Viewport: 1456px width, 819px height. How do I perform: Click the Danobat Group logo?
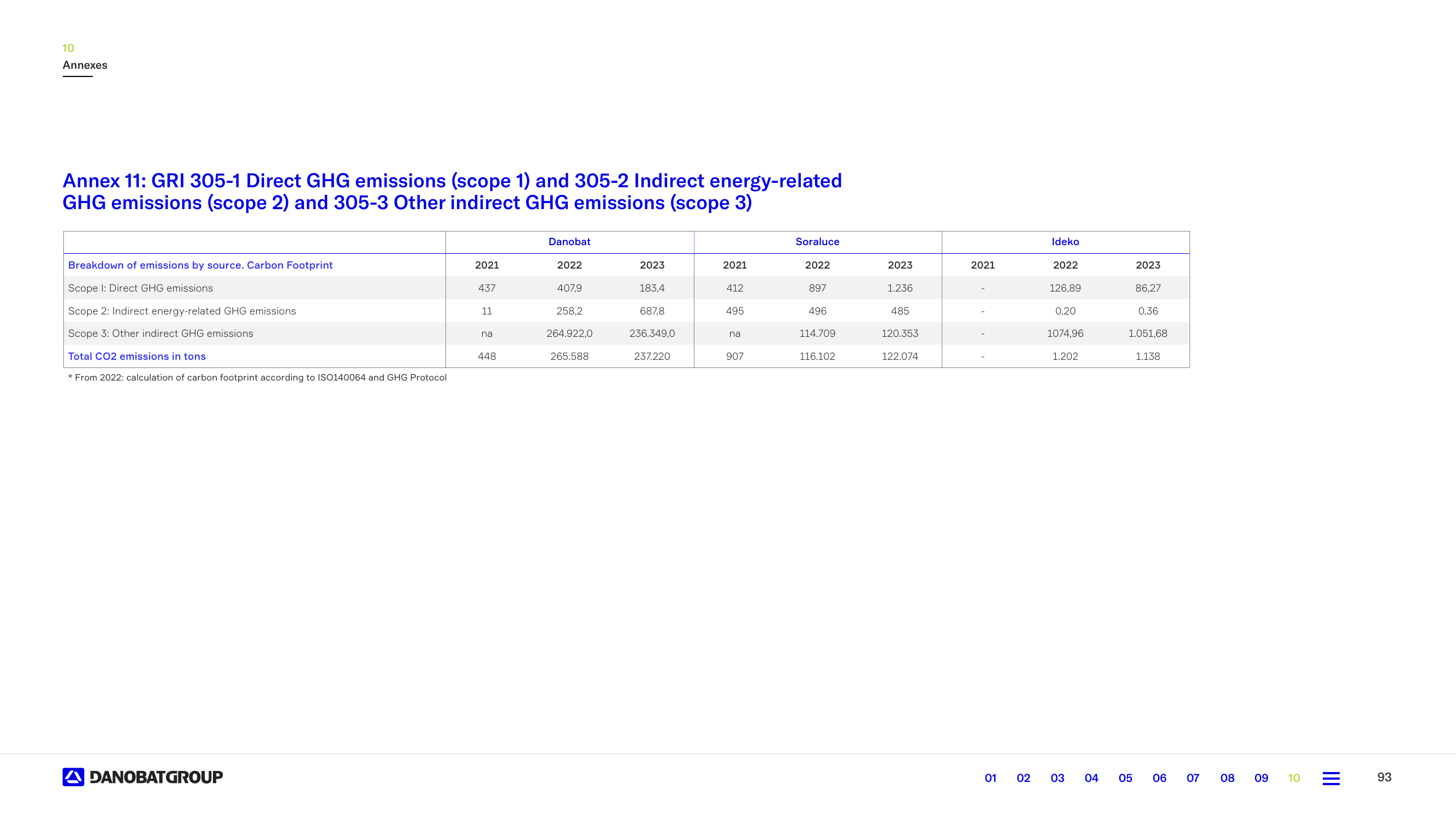142,777
